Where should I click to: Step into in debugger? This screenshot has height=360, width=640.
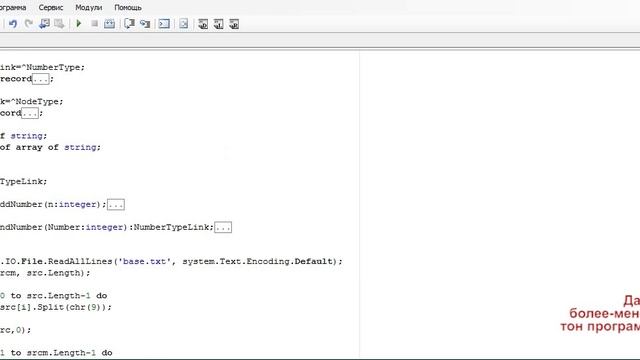tap(145, 24)
